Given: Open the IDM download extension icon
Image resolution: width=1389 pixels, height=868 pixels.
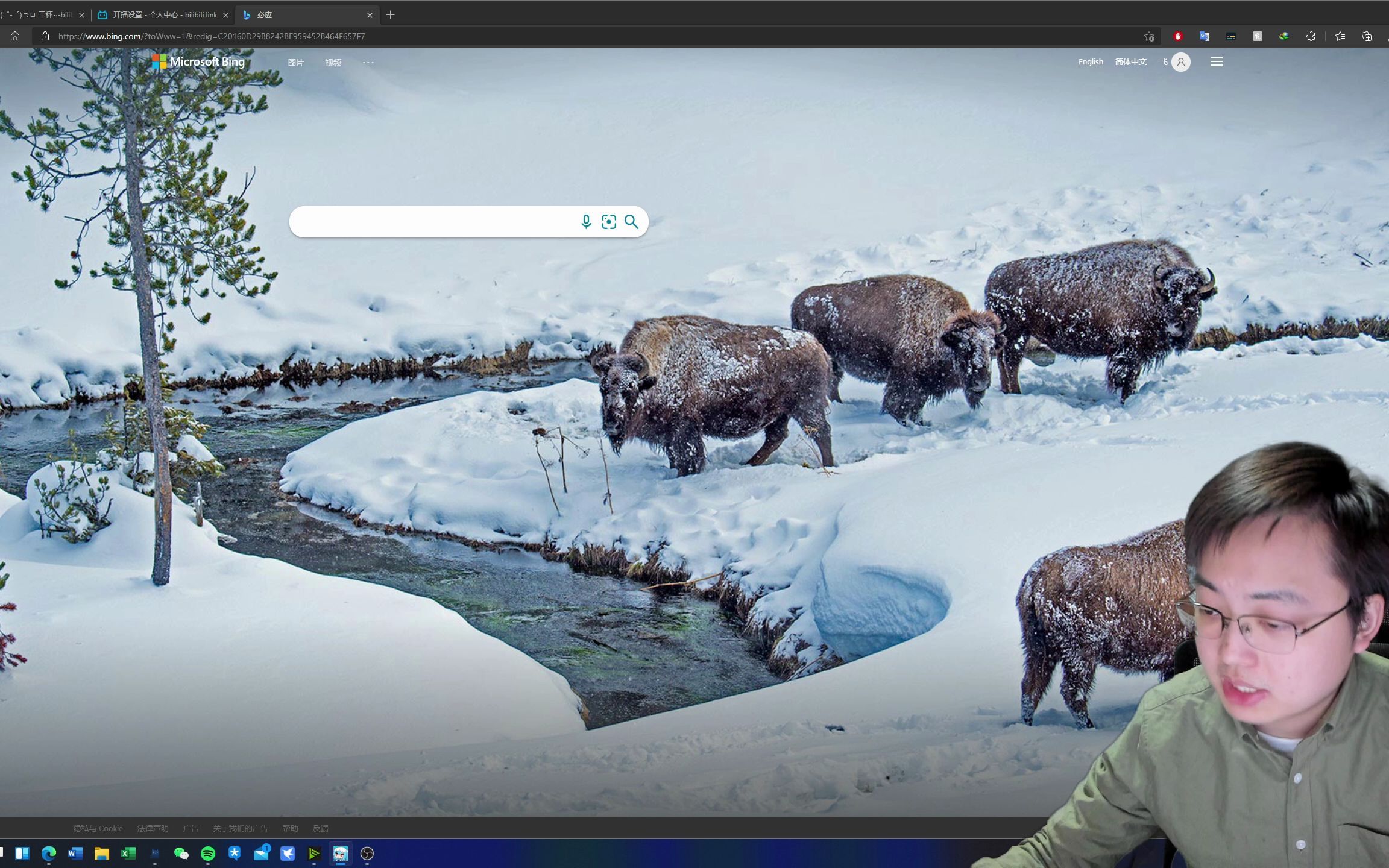Looking at the screenshot, I should [1285, 36].
